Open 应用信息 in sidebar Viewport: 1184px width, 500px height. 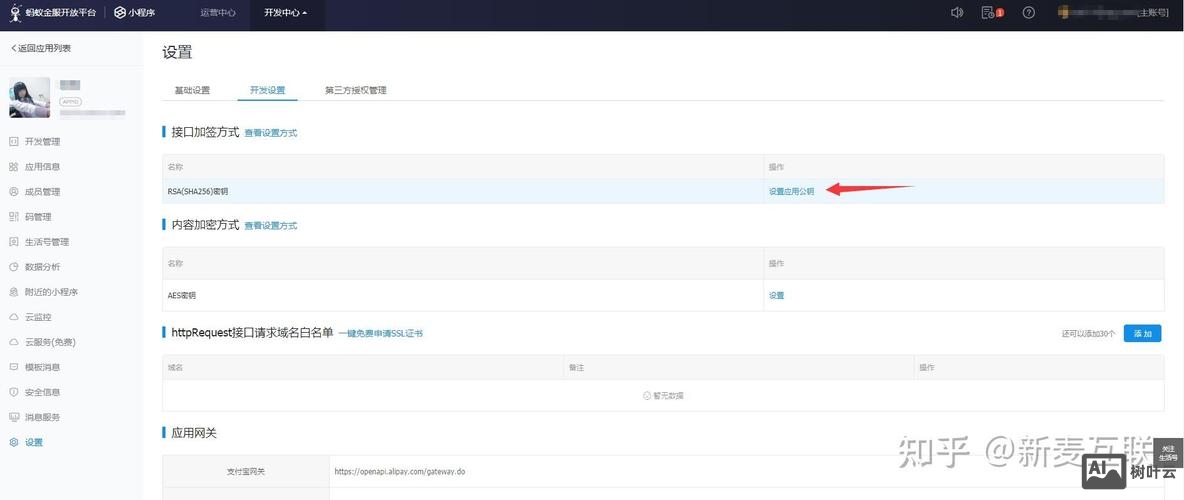[x=42, y=166]
